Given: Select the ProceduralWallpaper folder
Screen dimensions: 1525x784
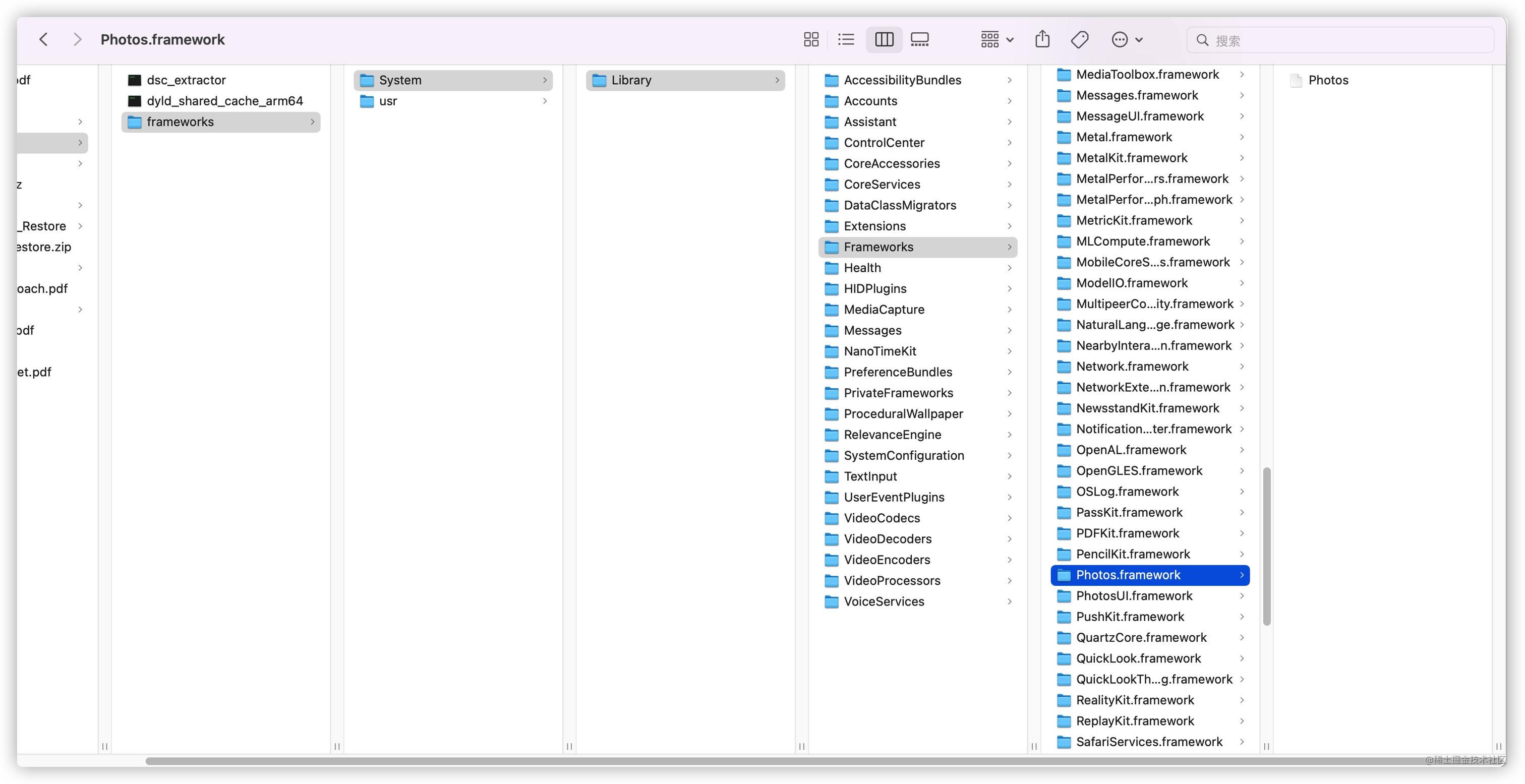Looking at the screenshot, I should [x=918, y=413].
